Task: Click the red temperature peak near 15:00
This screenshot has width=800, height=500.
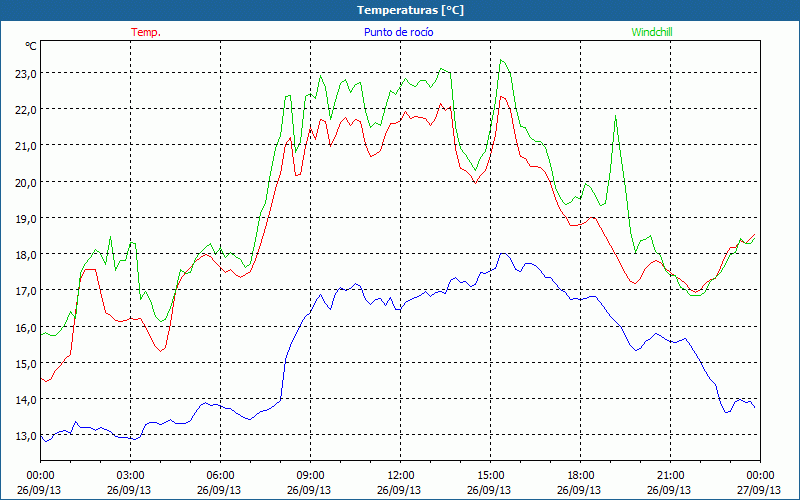Action: (502, 96)
